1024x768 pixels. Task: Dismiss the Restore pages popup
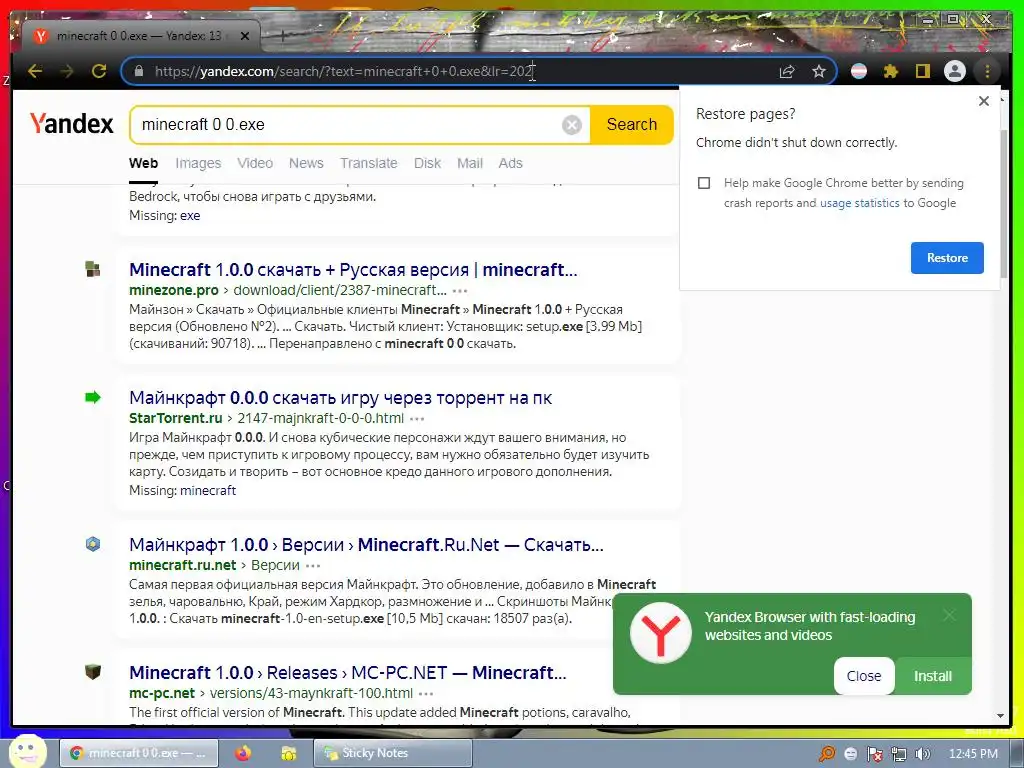coord(984,101)
